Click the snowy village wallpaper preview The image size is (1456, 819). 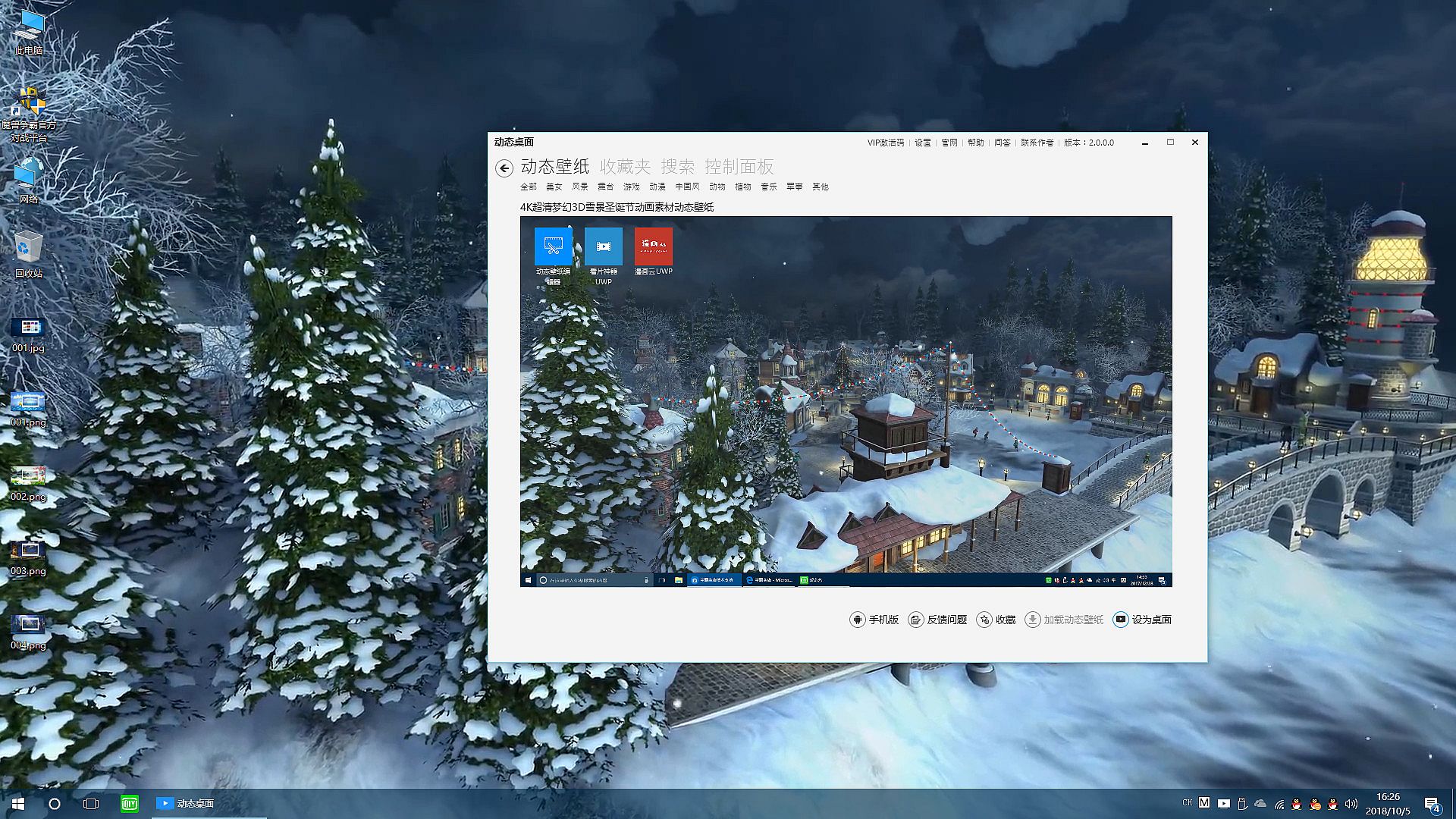click(x=846, y=402)
